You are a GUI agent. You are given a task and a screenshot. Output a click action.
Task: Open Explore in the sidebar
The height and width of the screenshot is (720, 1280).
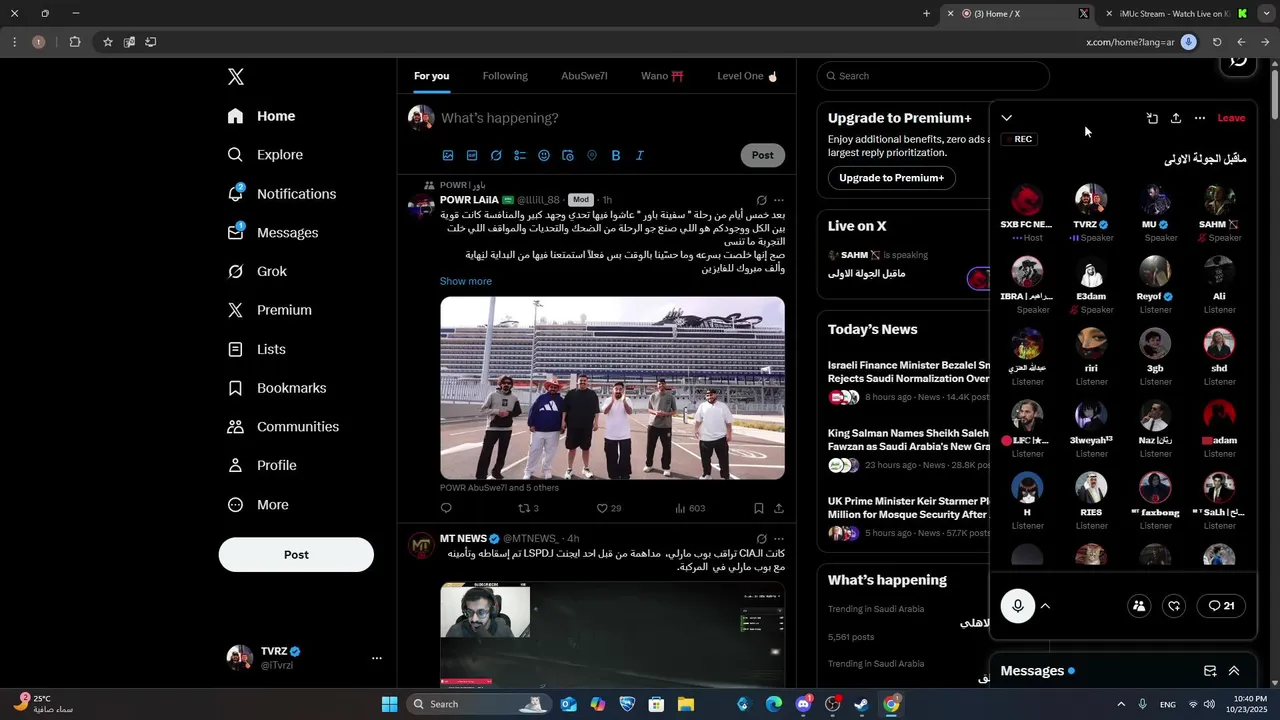266,155
